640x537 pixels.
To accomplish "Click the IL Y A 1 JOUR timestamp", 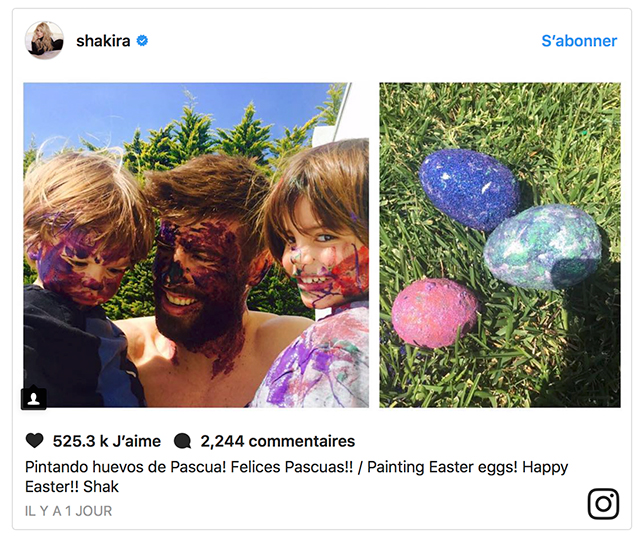I will point(68,511).
